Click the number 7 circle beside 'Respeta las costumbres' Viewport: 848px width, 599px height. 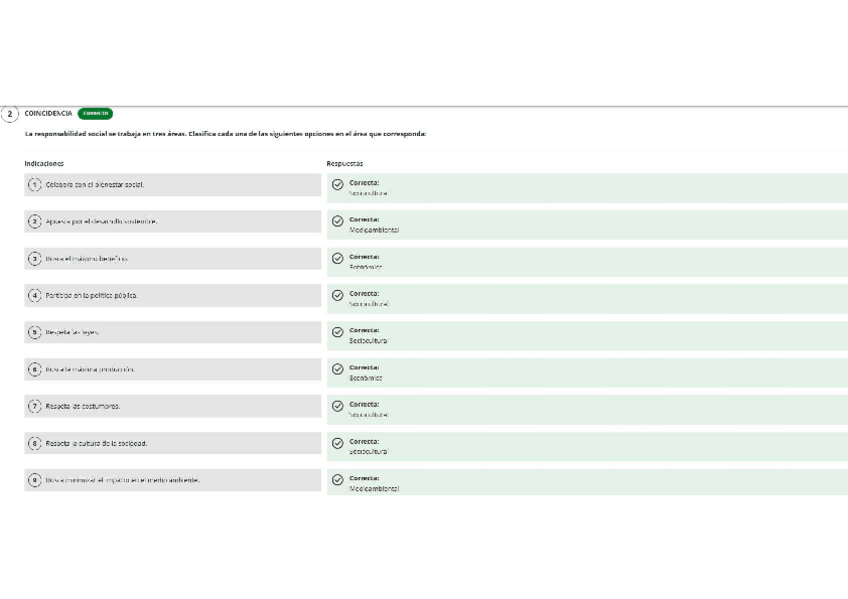(35, 406)
